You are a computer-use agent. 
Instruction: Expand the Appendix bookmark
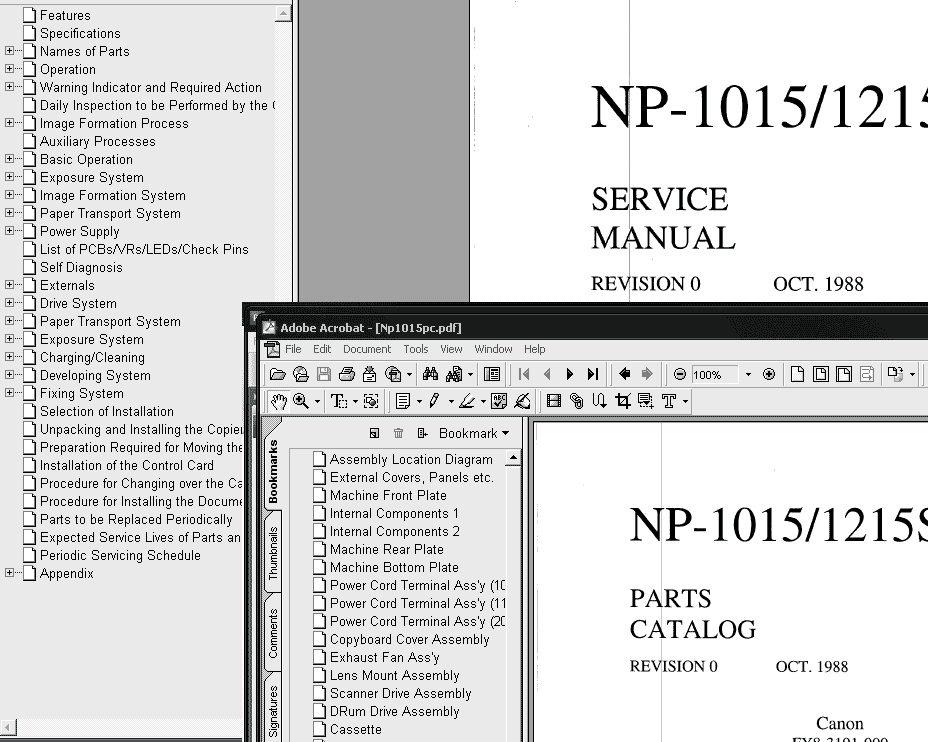click(9, 573)
